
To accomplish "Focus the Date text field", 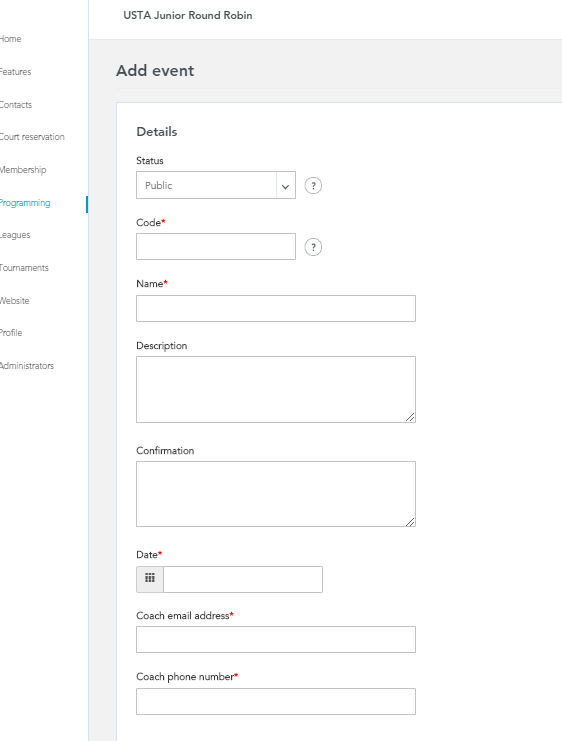I will (243, 579).
